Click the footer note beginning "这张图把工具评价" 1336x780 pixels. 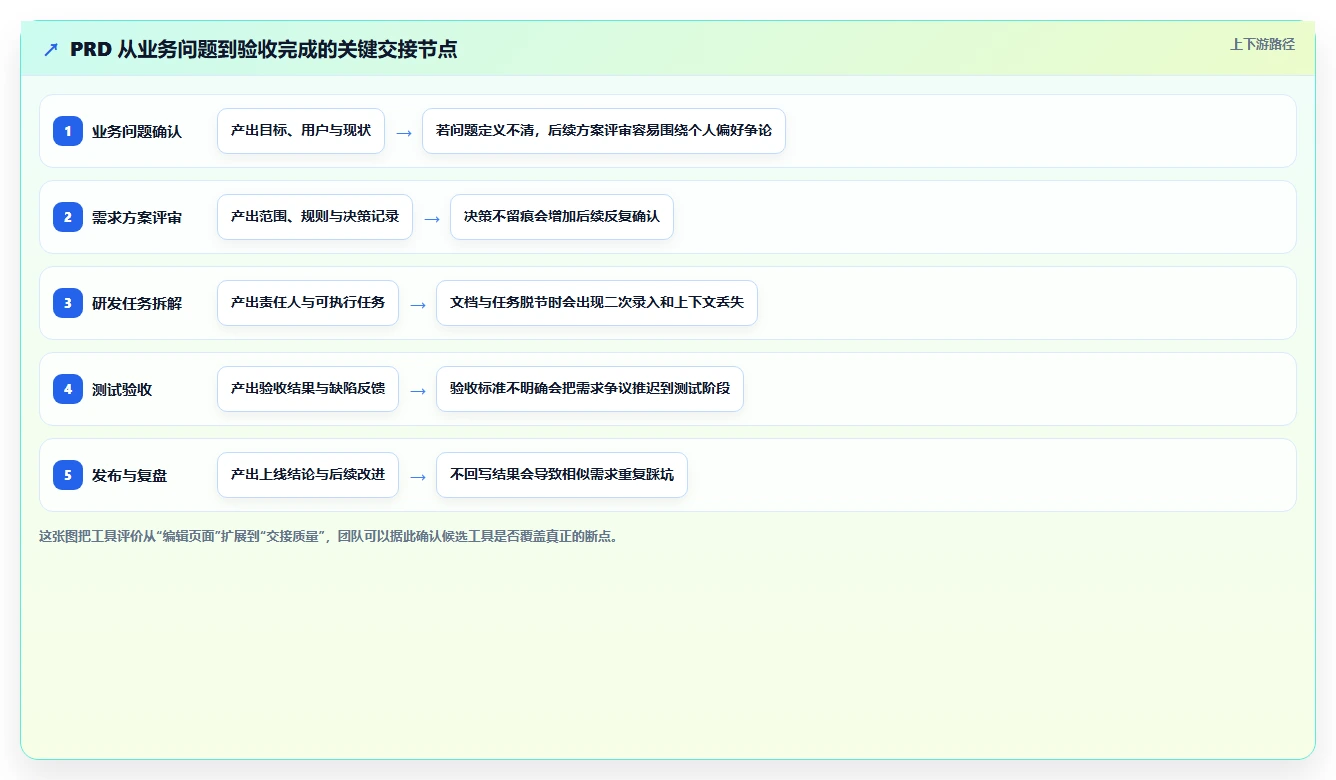click(x=328, y=536)
